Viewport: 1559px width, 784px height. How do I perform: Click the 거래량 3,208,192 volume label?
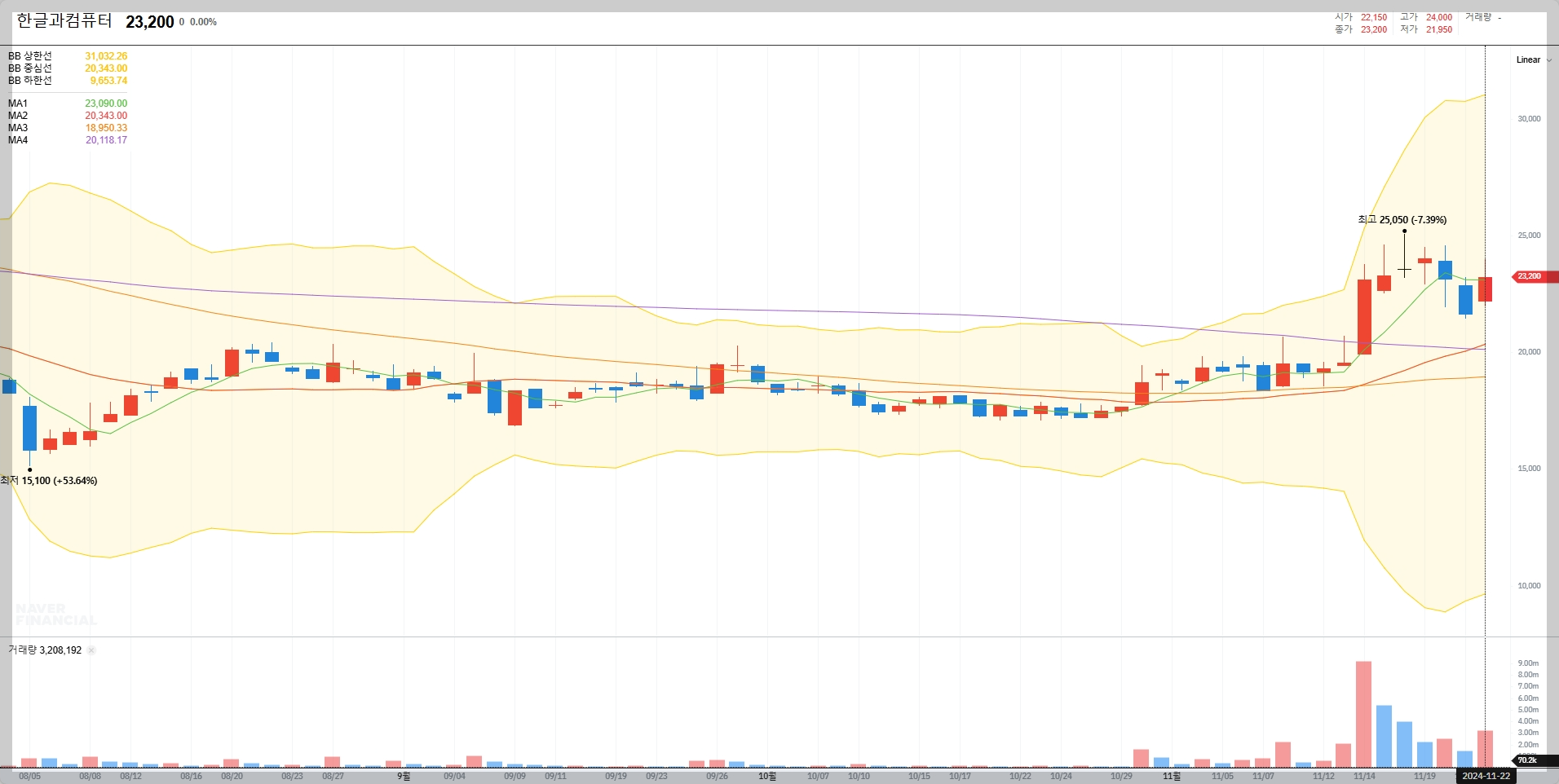[45, 650]
